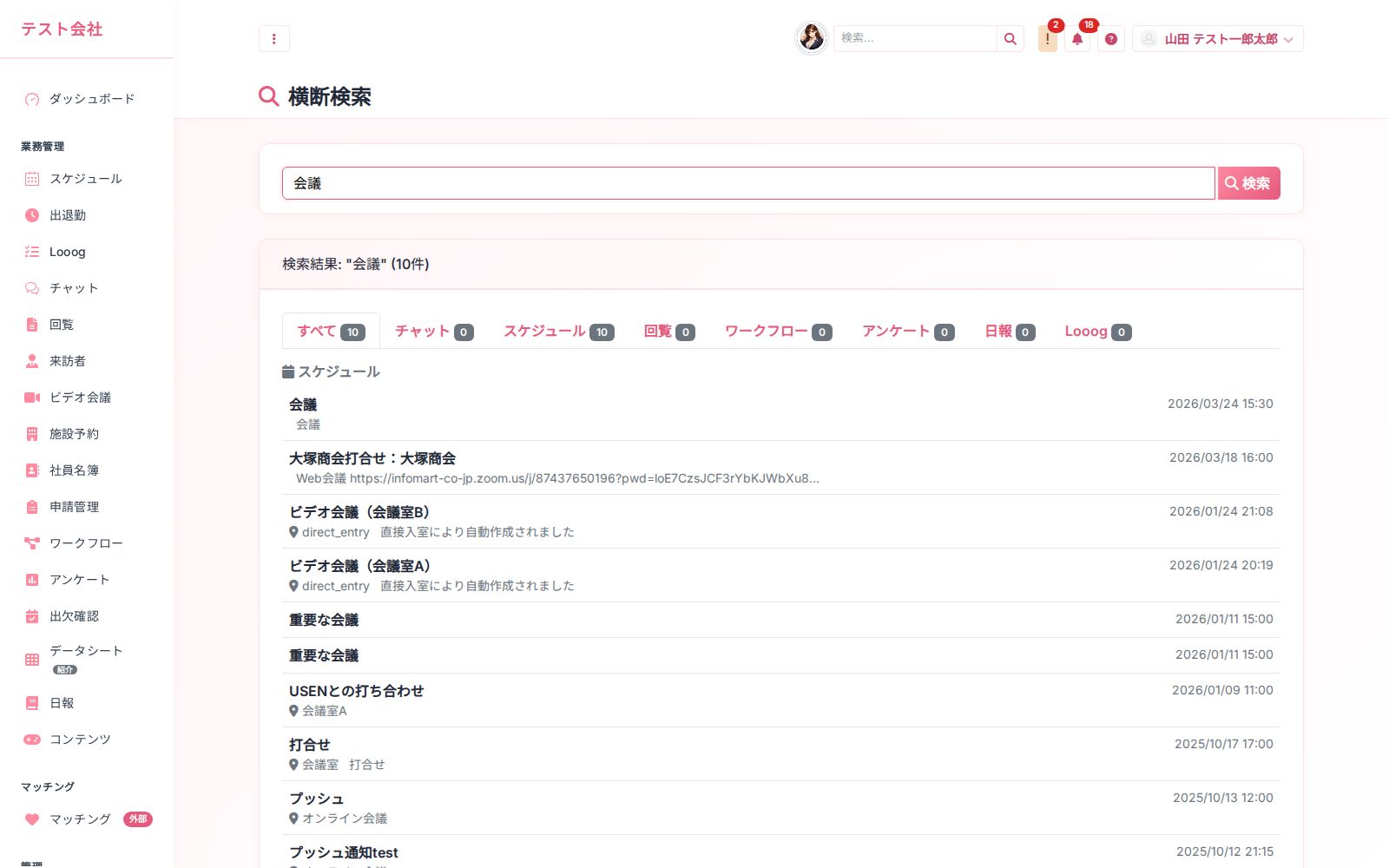
Task: Go to 出欠確認 in the sidebar
Action: [87, 616]
